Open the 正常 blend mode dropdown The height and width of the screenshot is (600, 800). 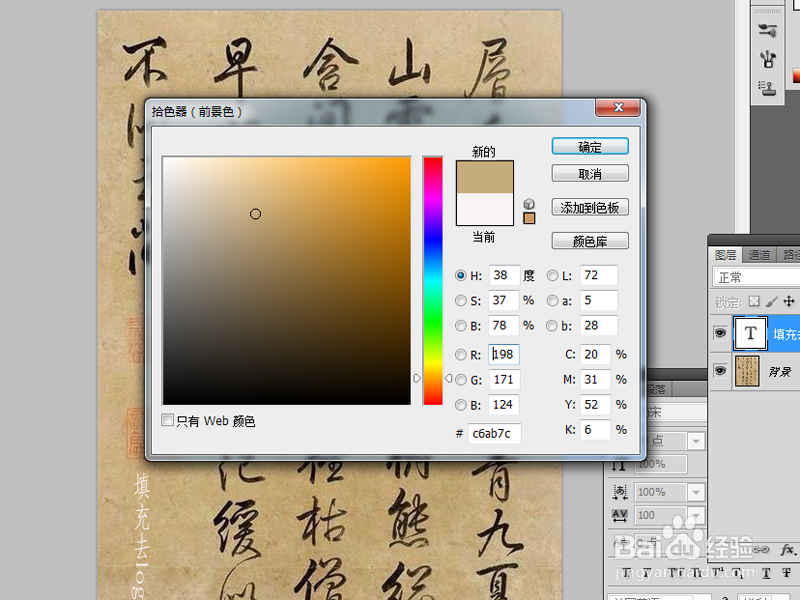coord(756,277)
